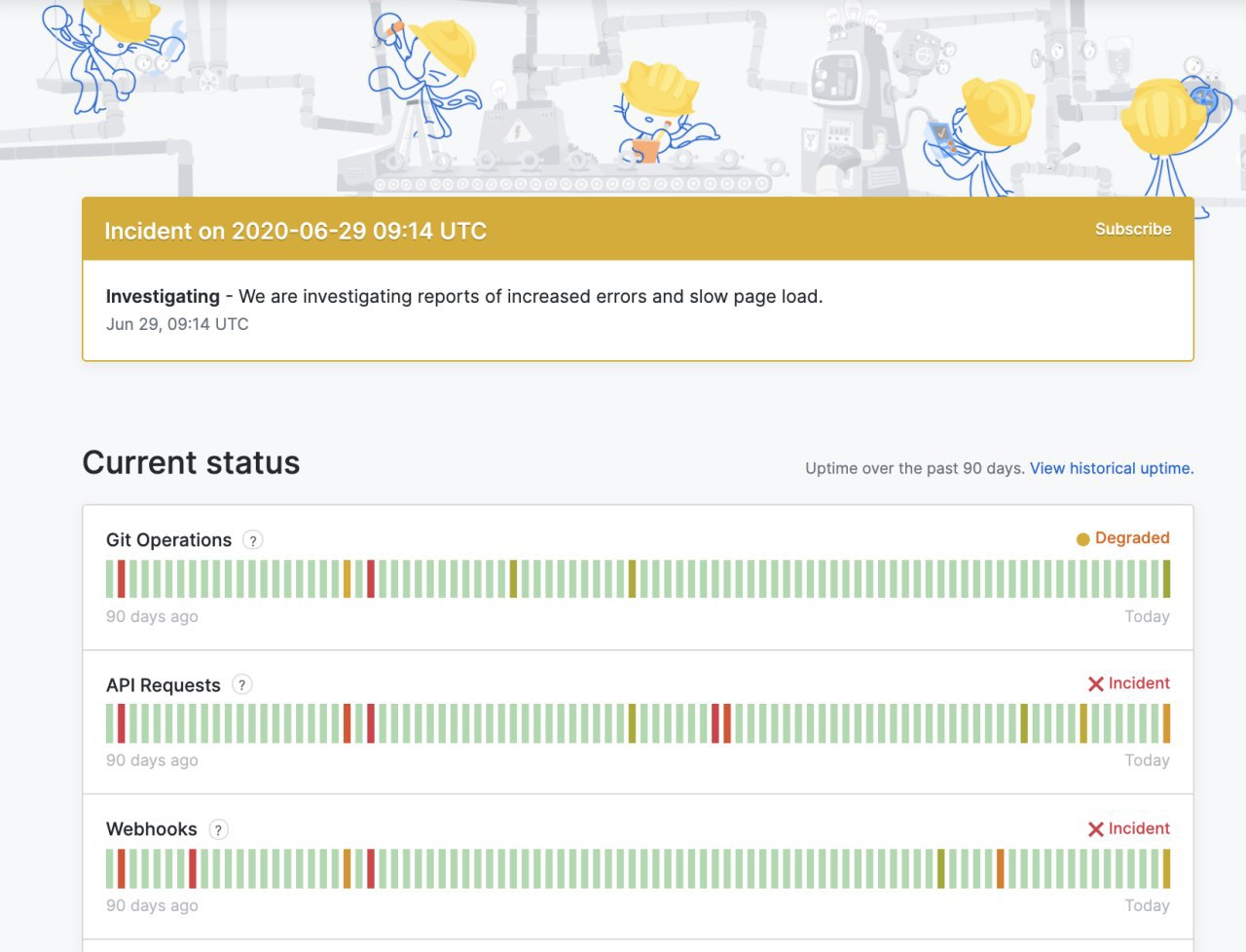Click the Incident status label for Webhooks
This screenshot has height=952, width=1246.
pyautogui.click(x=1139, y=828)
